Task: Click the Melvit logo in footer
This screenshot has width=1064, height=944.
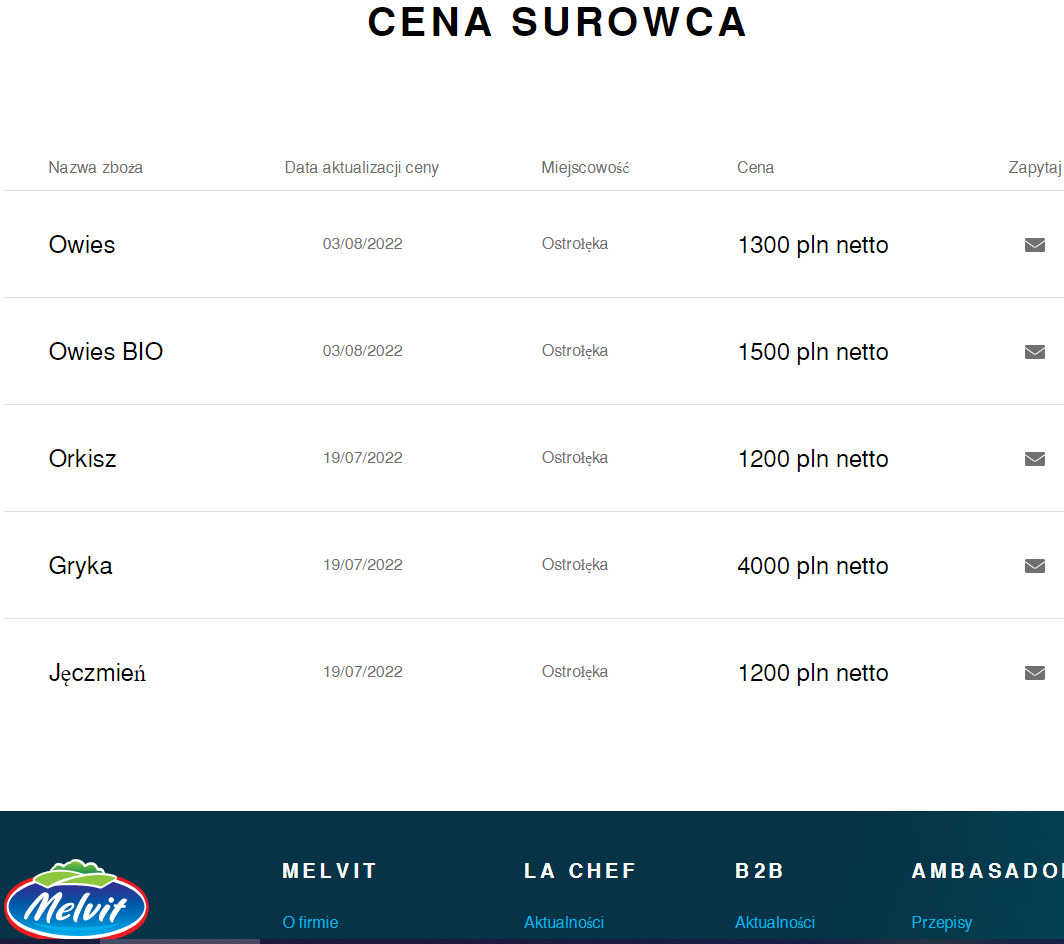Action: click(76, 898)
